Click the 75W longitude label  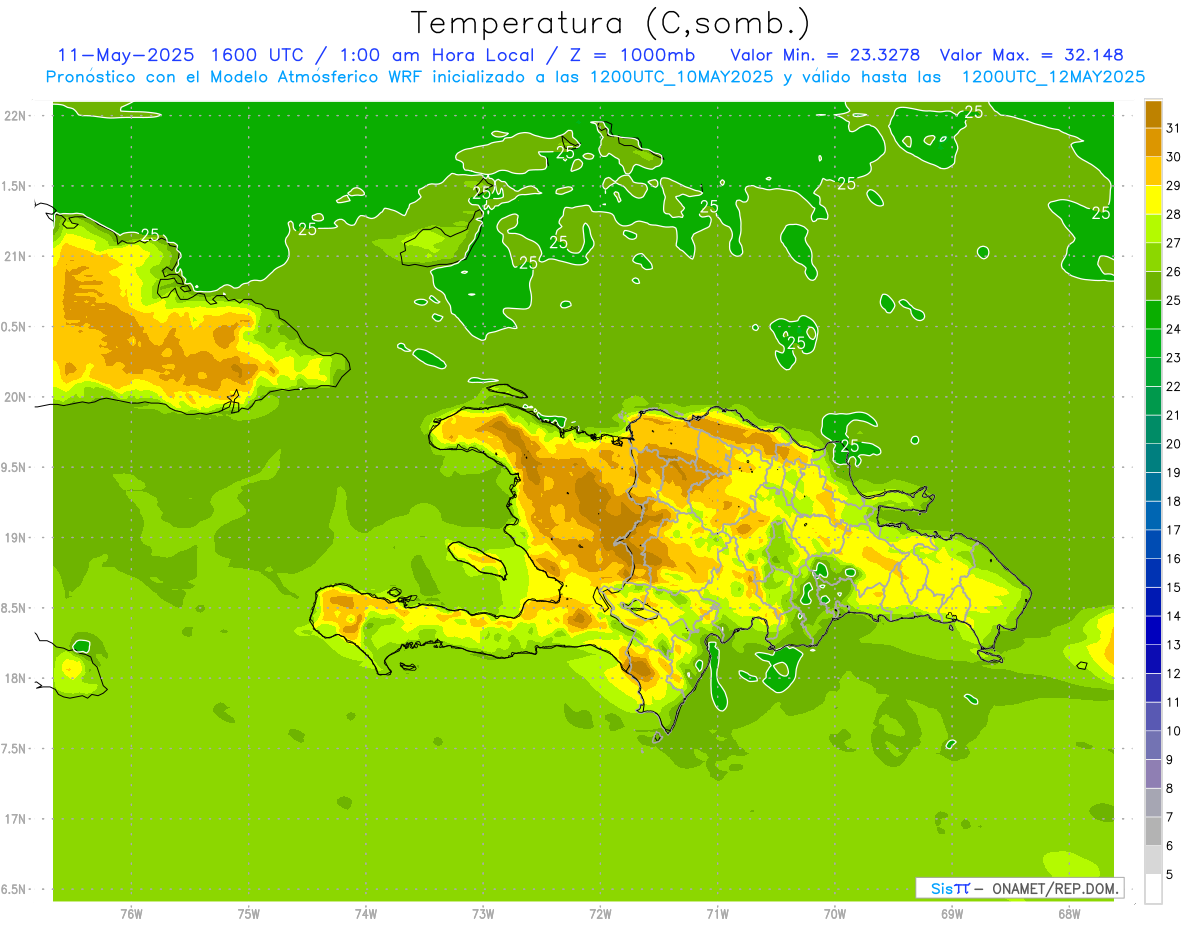coord(249,914)
